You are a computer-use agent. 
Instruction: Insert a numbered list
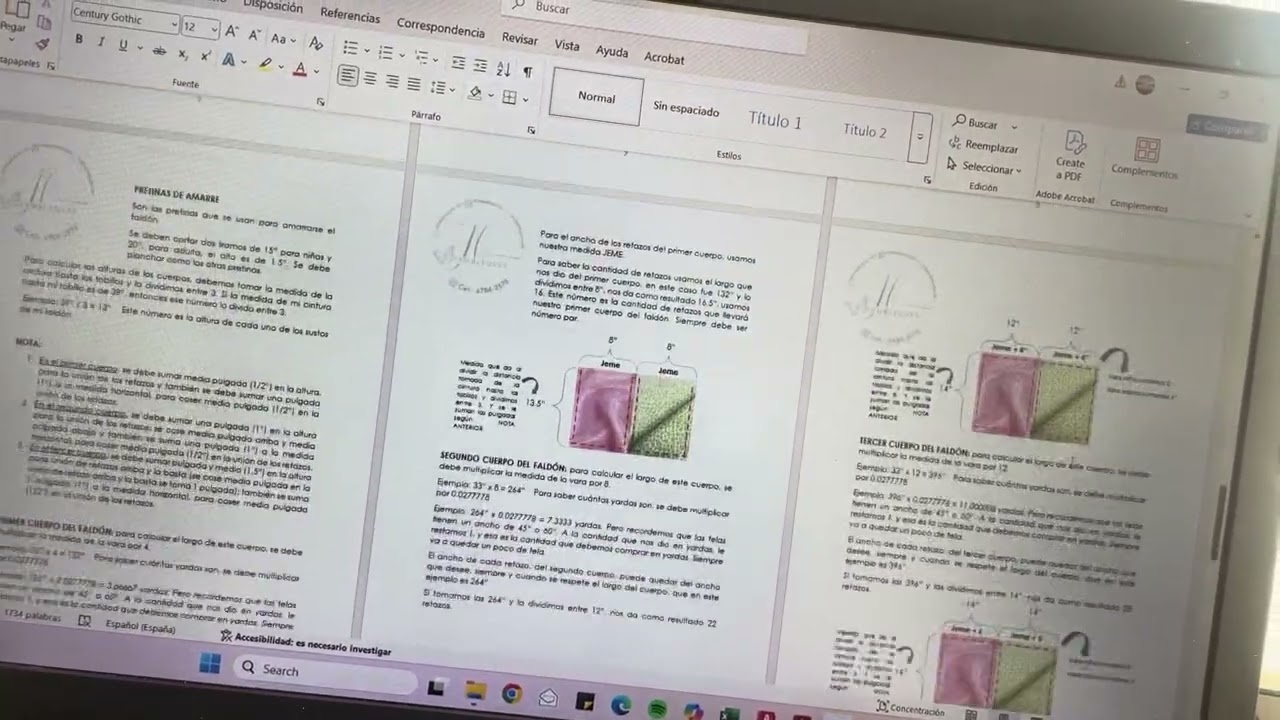(x=385, y=52)
